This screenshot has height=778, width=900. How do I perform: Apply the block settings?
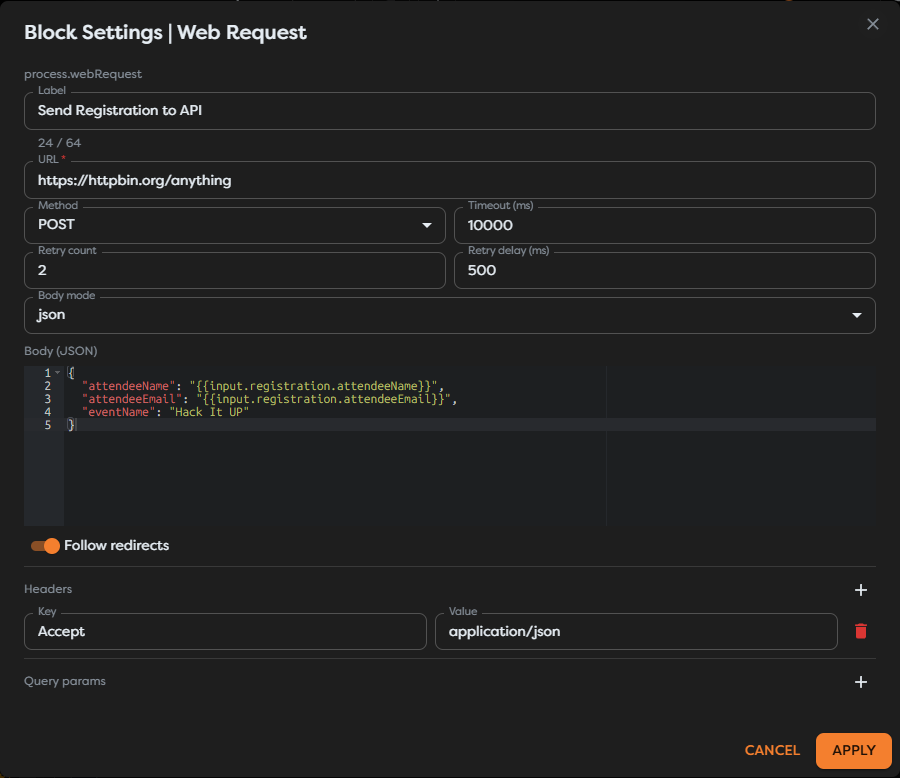[854, 750]
